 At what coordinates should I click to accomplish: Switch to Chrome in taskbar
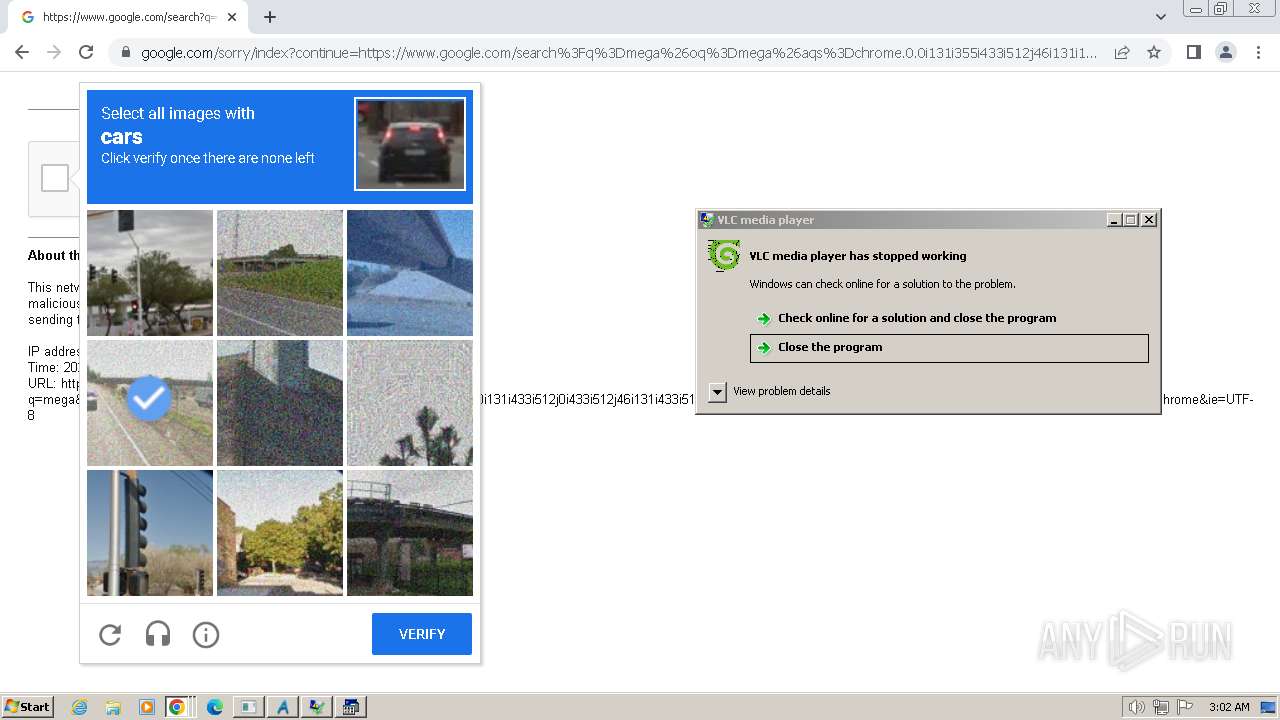point(177,707)
